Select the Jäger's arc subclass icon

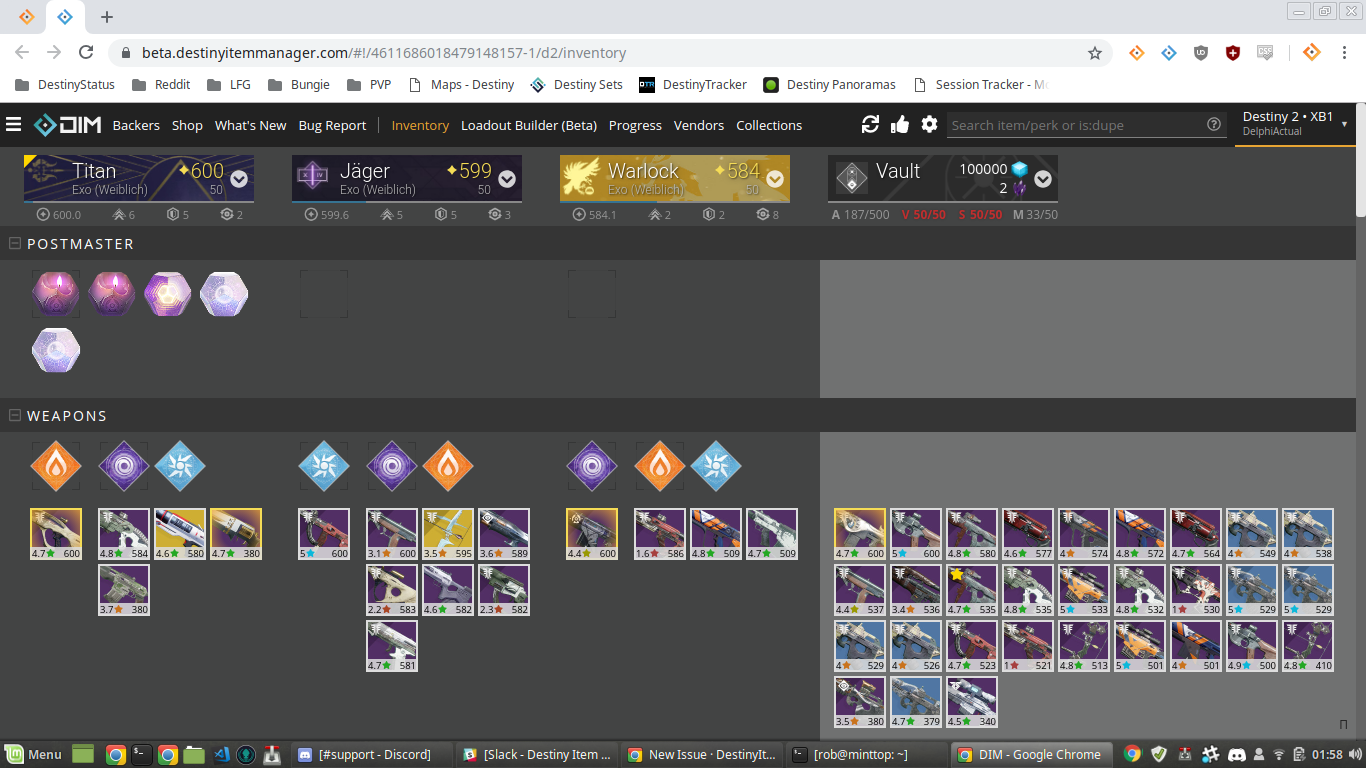(x=323, y=465)
